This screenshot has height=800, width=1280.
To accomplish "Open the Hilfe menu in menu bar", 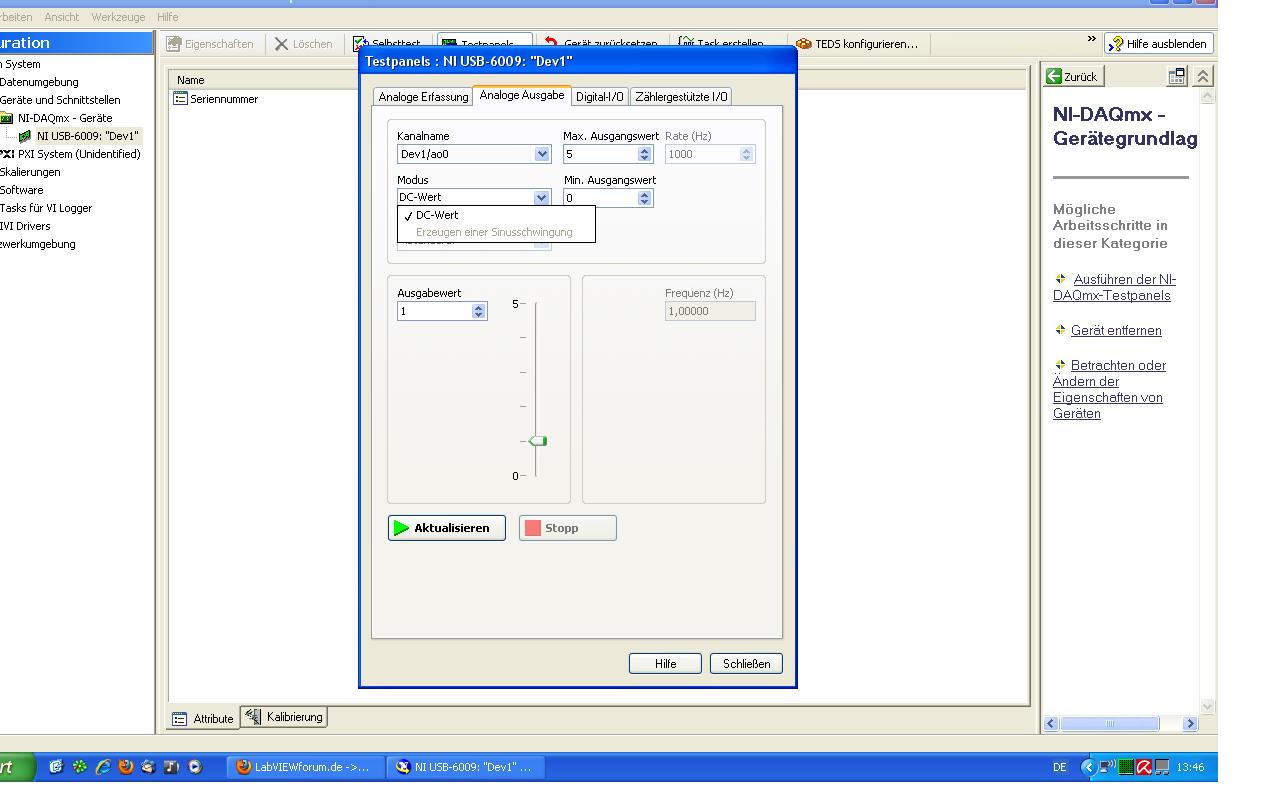I will point(167,17).
